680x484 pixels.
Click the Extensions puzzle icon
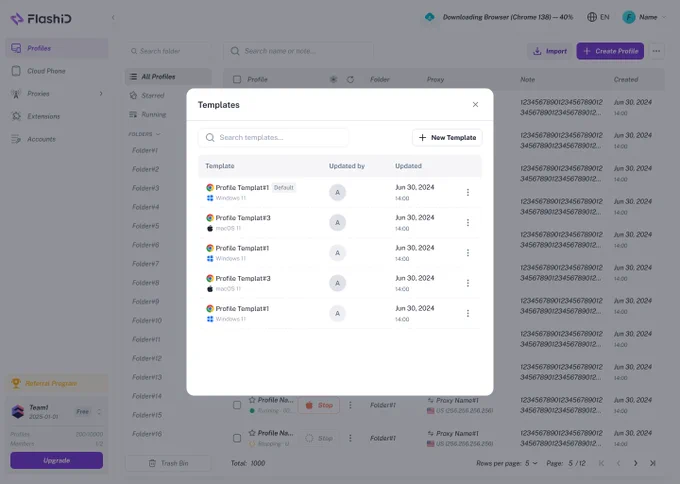pos(16,116)
